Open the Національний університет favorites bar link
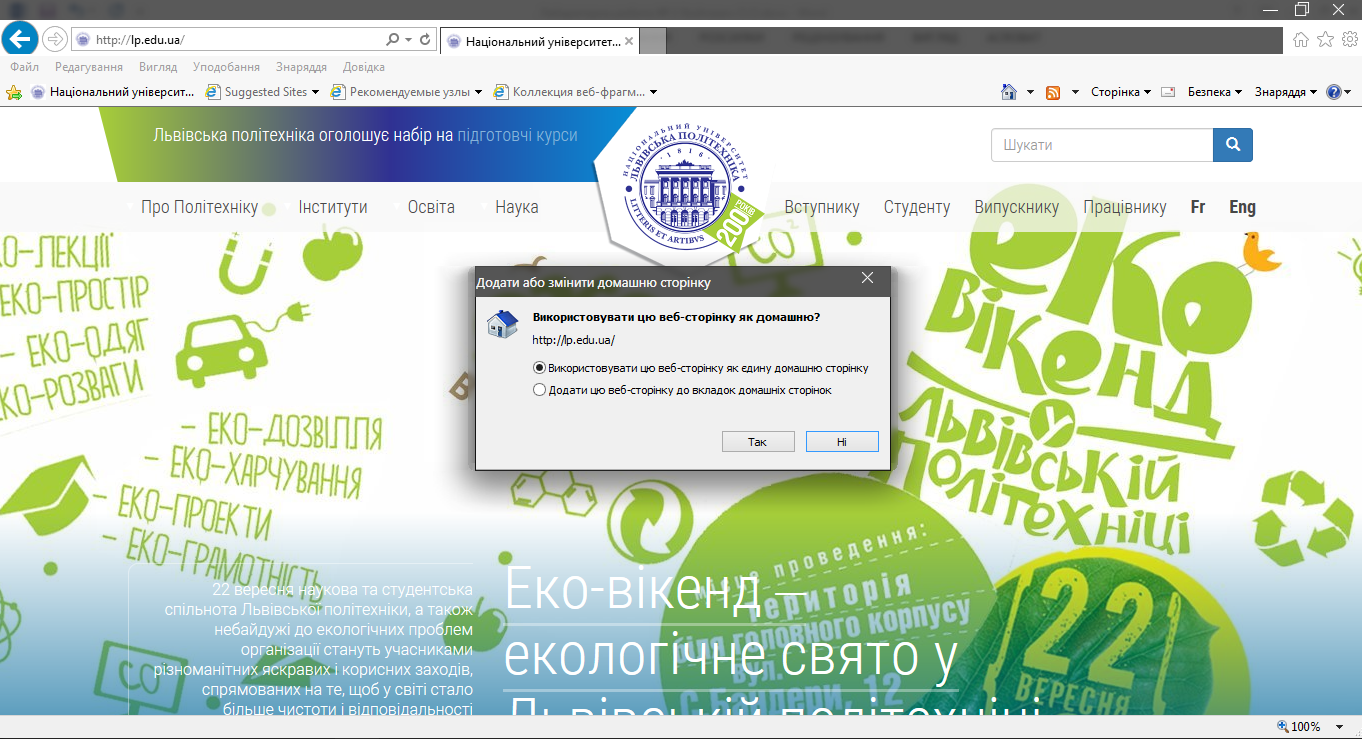This screenshot has width=1362, height=739. (x=112, y=92)
